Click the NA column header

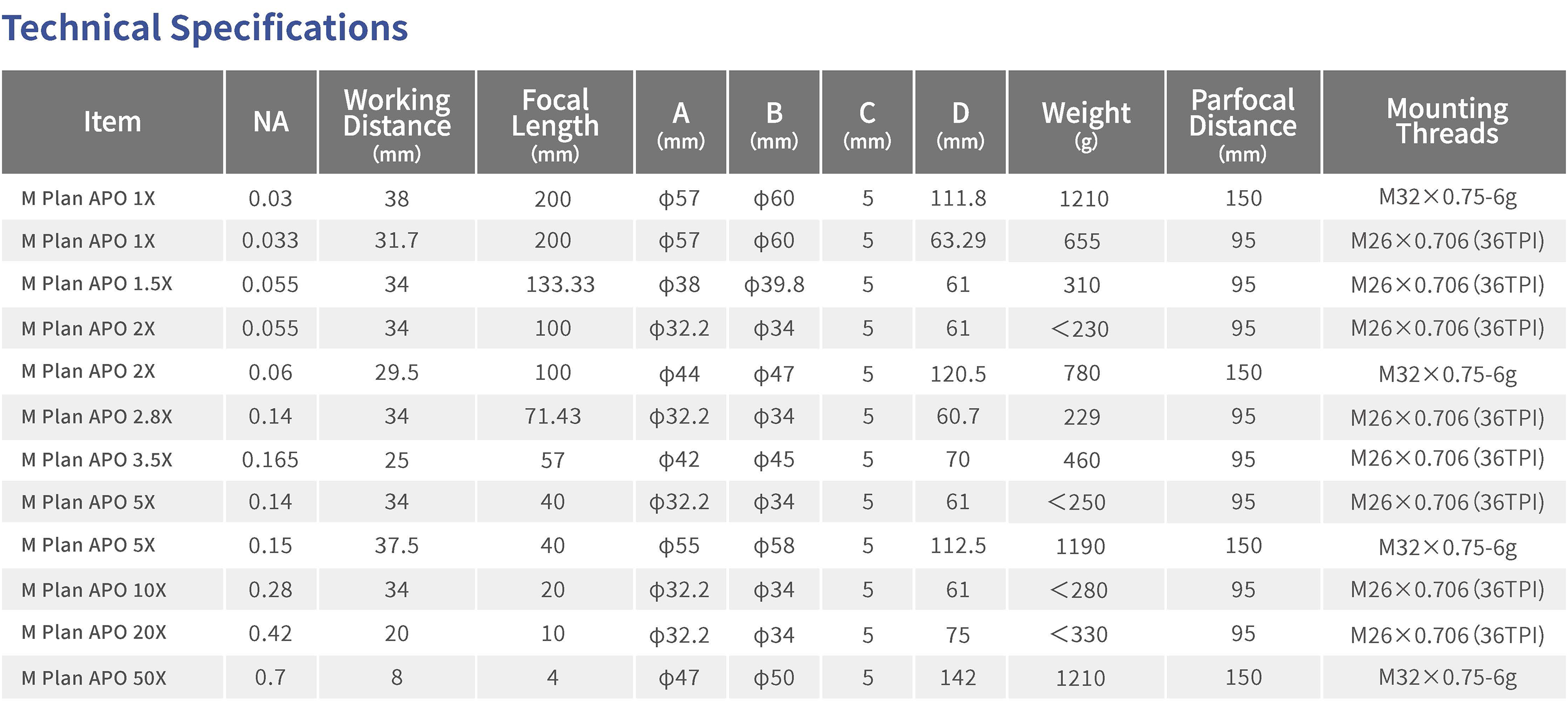[271, 122]
